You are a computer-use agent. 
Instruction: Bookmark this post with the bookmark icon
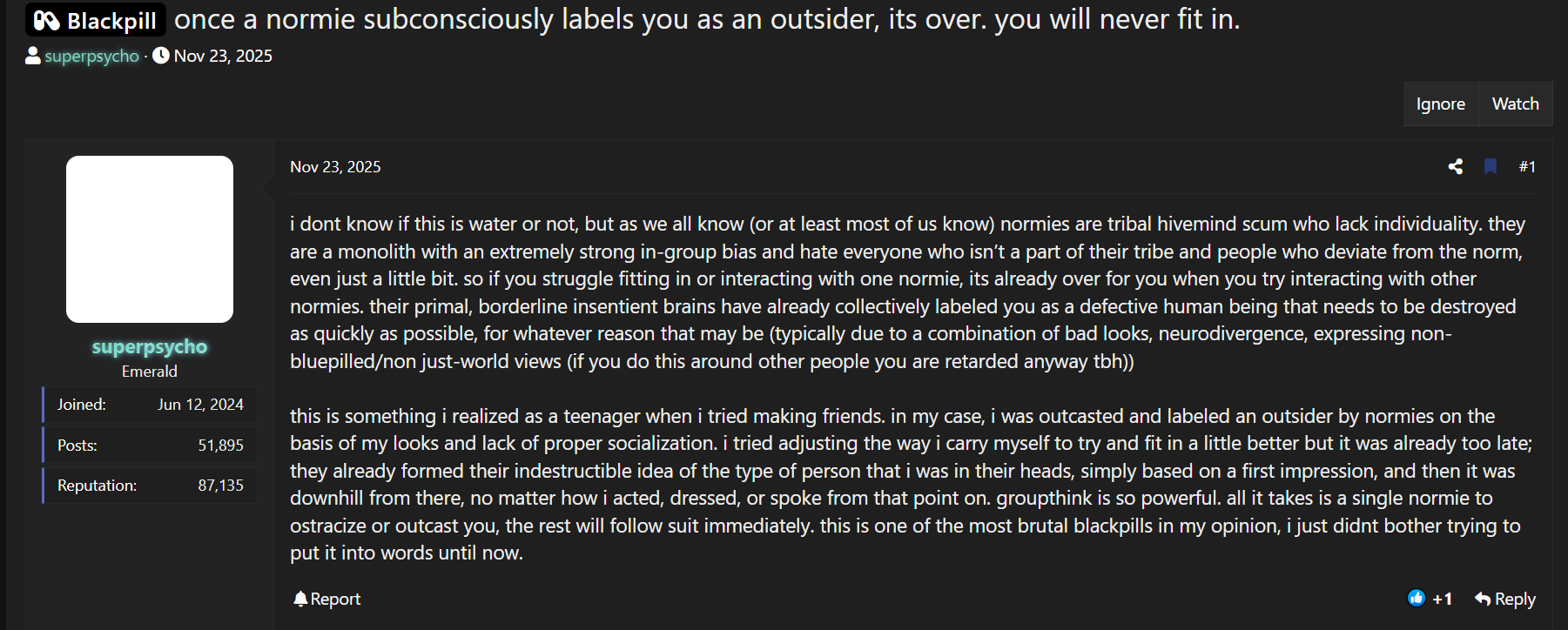(1491, 166)
